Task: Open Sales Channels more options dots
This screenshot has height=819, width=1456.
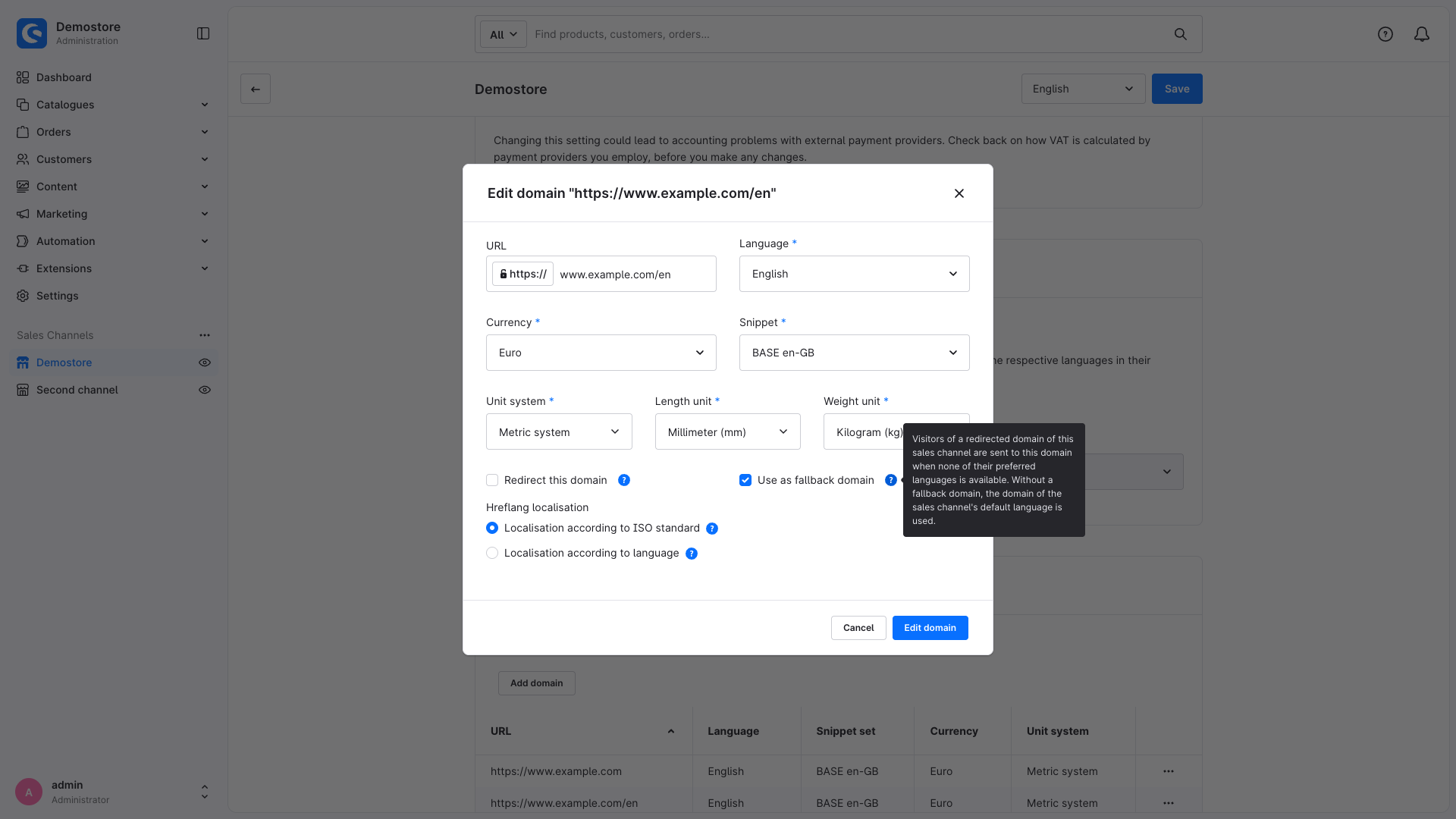Action: [205, 335]
